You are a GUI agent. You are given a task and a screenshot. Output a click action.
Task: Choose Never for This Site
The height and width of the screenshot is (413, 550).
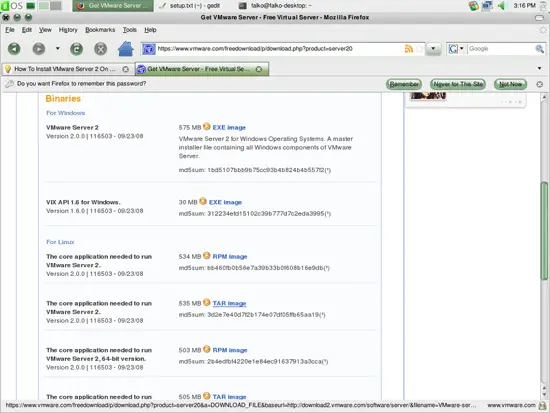(x=458, y=84)
